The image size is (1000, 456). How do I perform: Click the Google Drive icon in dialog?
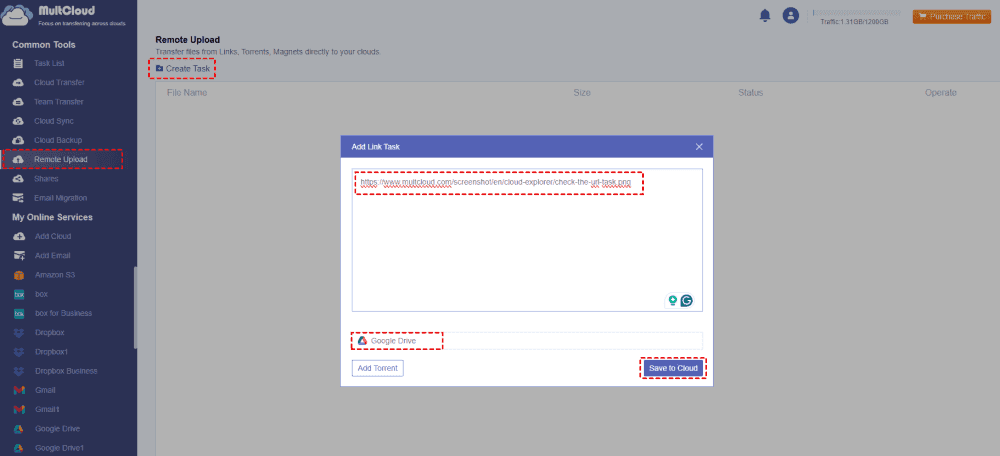[x=362, y=341]
